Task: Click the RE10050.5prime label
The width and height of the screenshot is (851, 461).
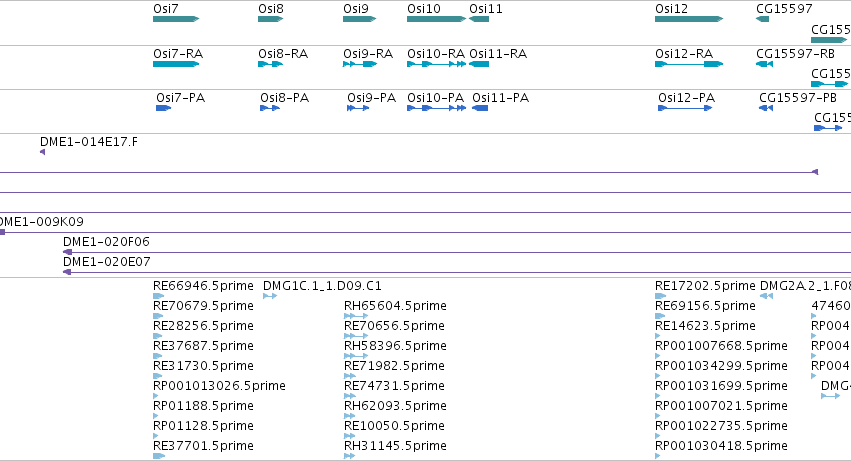Action: [x=394, y=426]
